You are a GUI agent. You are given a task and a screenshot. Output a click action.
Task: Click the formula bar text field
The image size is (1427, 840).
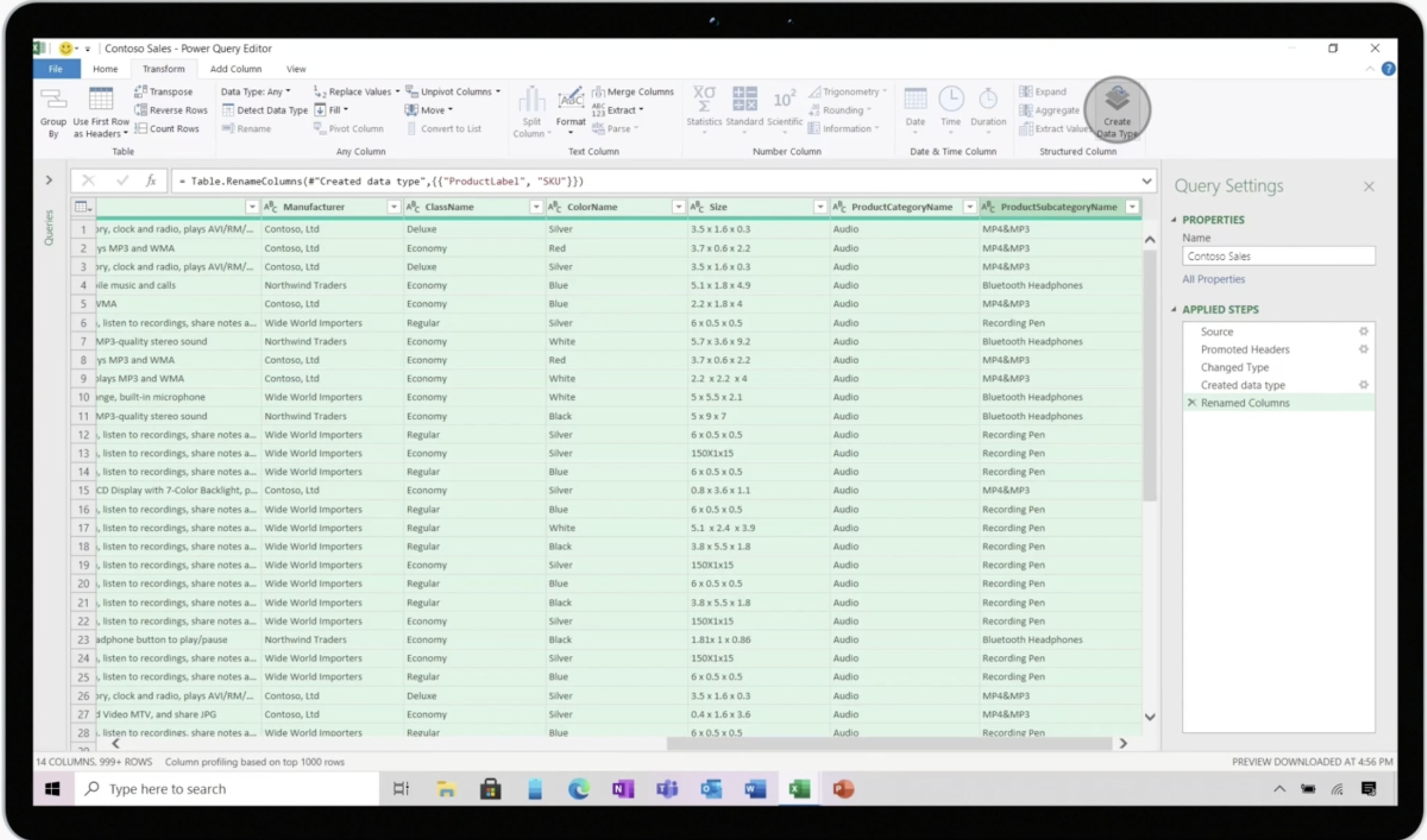pos(657,181)
